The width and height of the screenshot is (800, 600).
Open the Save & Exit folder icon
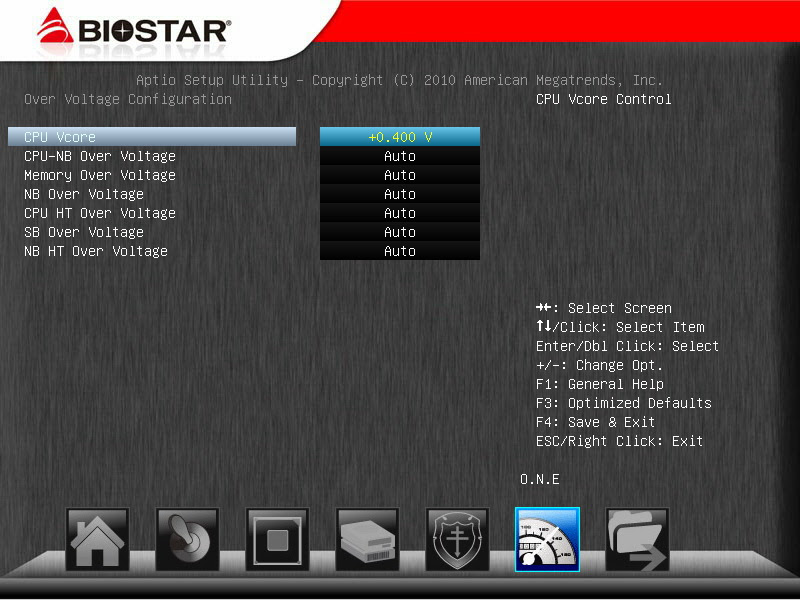pyautogui.click(x=637, y=539)
